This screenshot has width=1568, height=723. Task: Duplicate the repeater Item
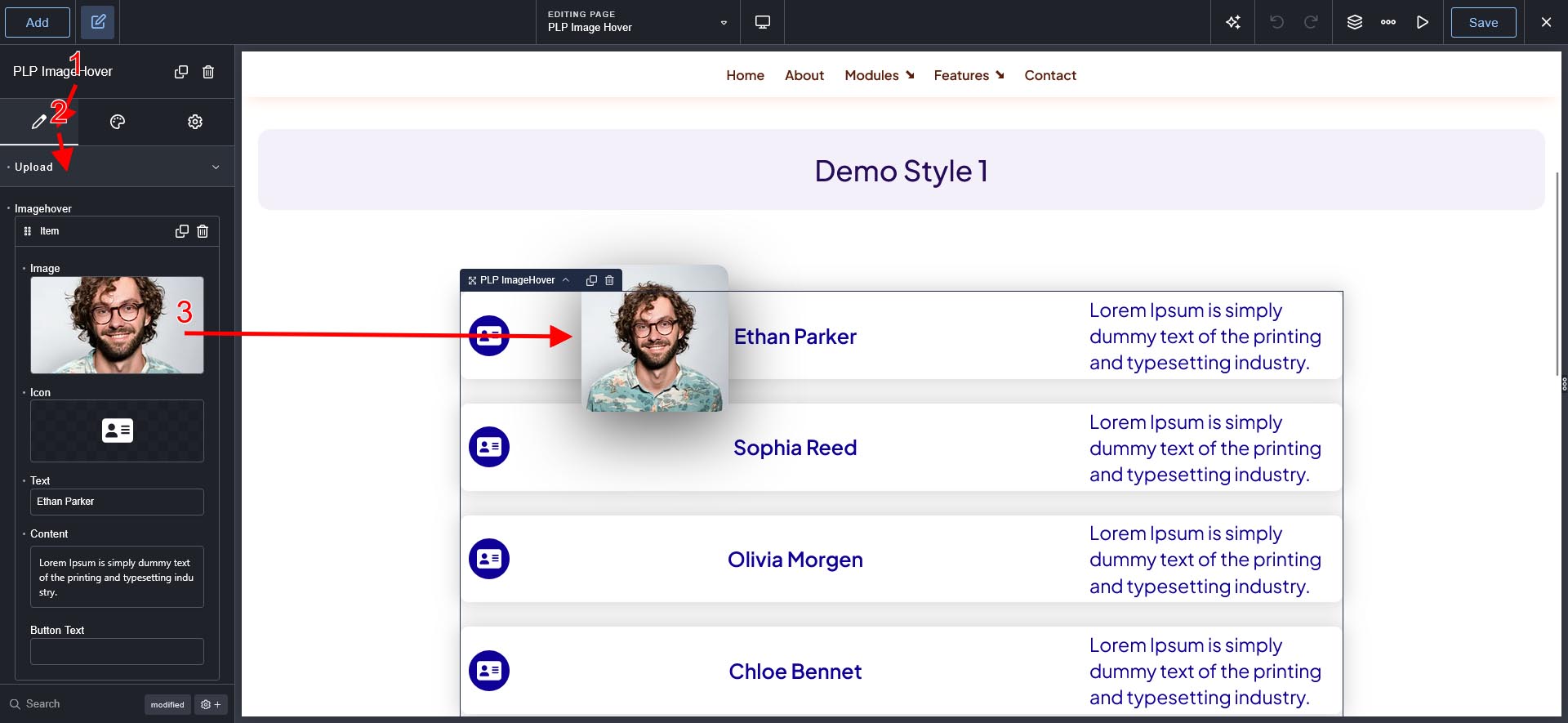tap(182, 231)
